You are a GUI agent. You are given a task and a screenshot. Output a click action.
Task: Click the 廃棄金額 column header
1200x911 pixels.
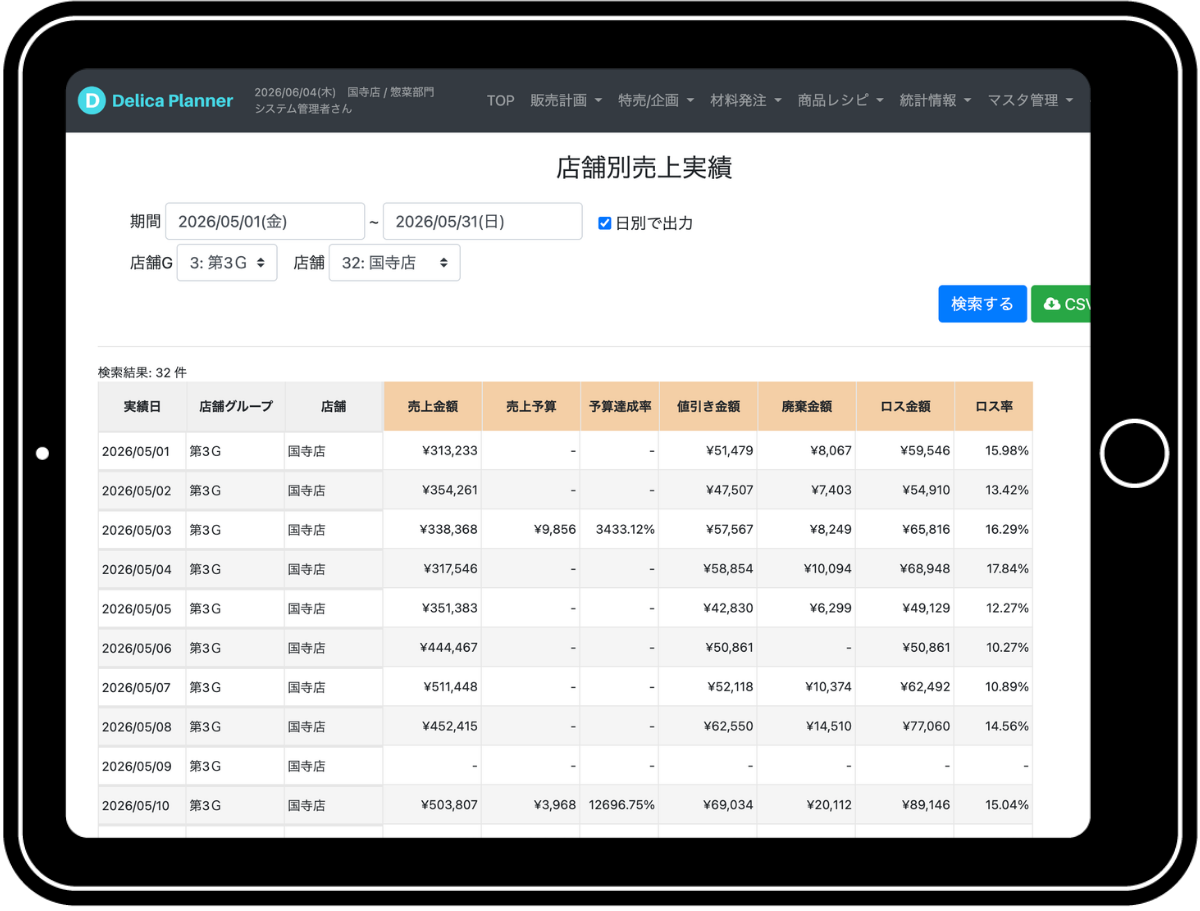[806, 407]
